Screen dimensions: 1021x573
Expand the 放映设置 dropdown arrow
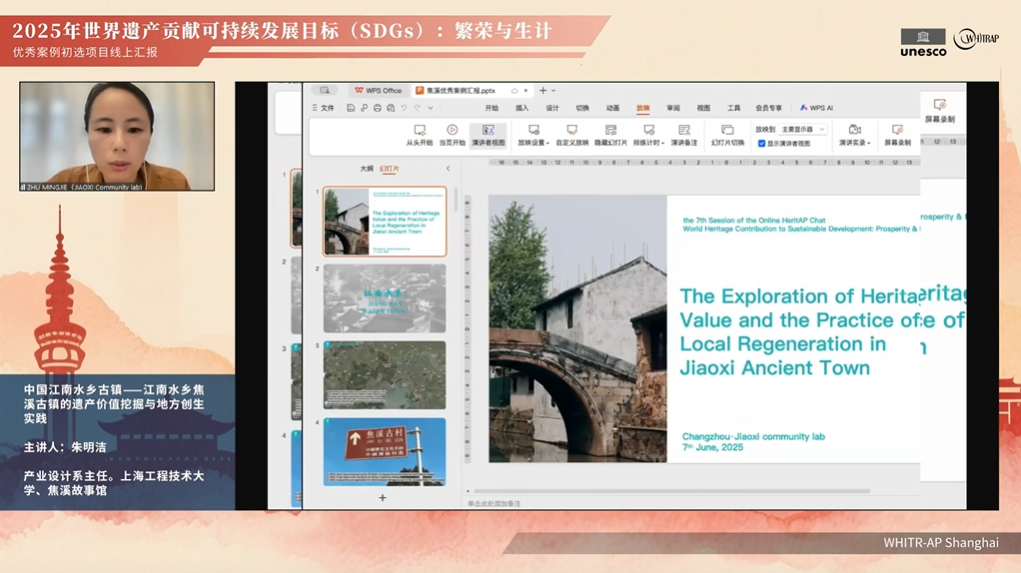click(548, 144)
